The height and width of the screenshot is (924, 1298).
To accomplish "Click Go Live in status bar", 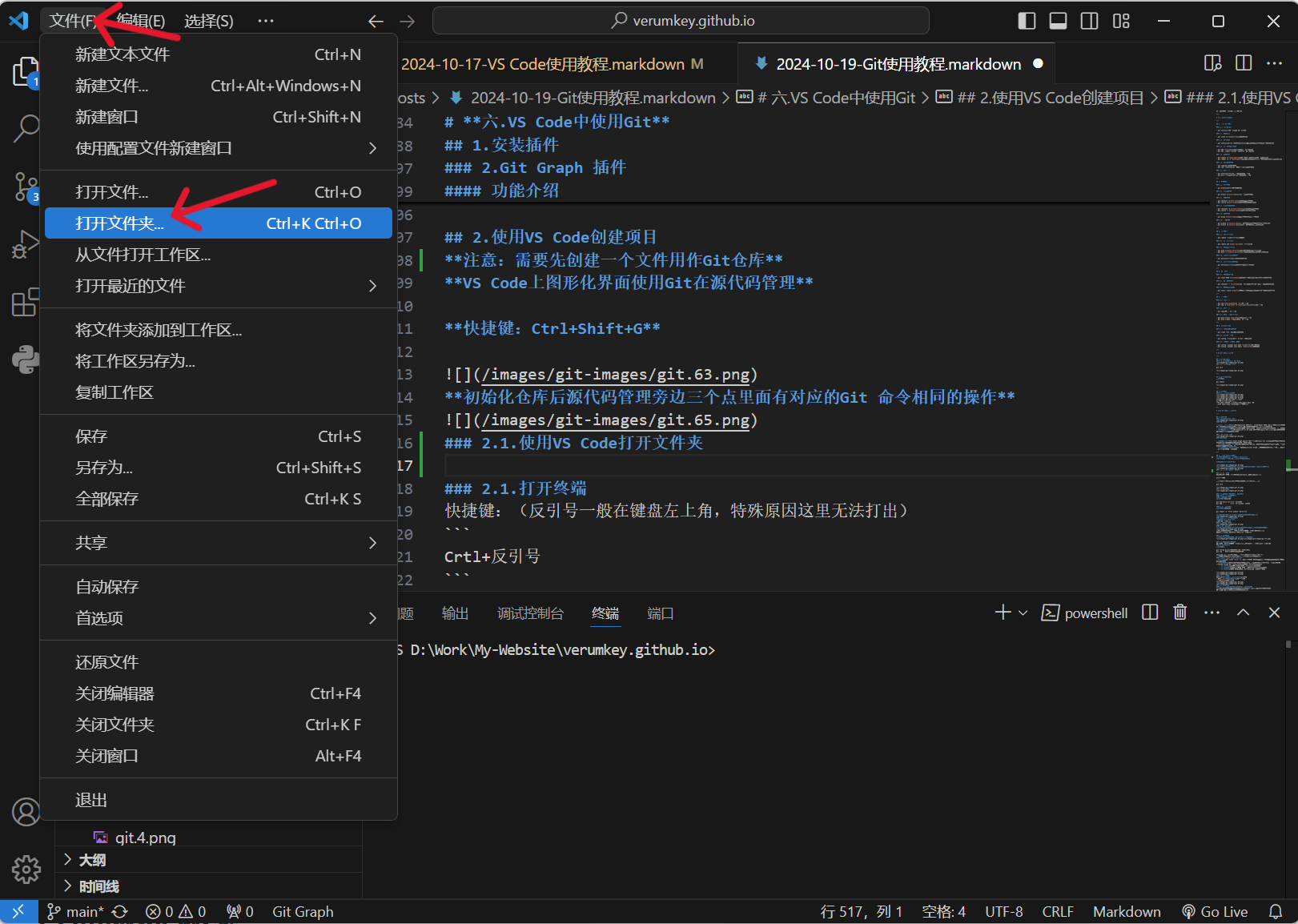I will [1215, 912].
